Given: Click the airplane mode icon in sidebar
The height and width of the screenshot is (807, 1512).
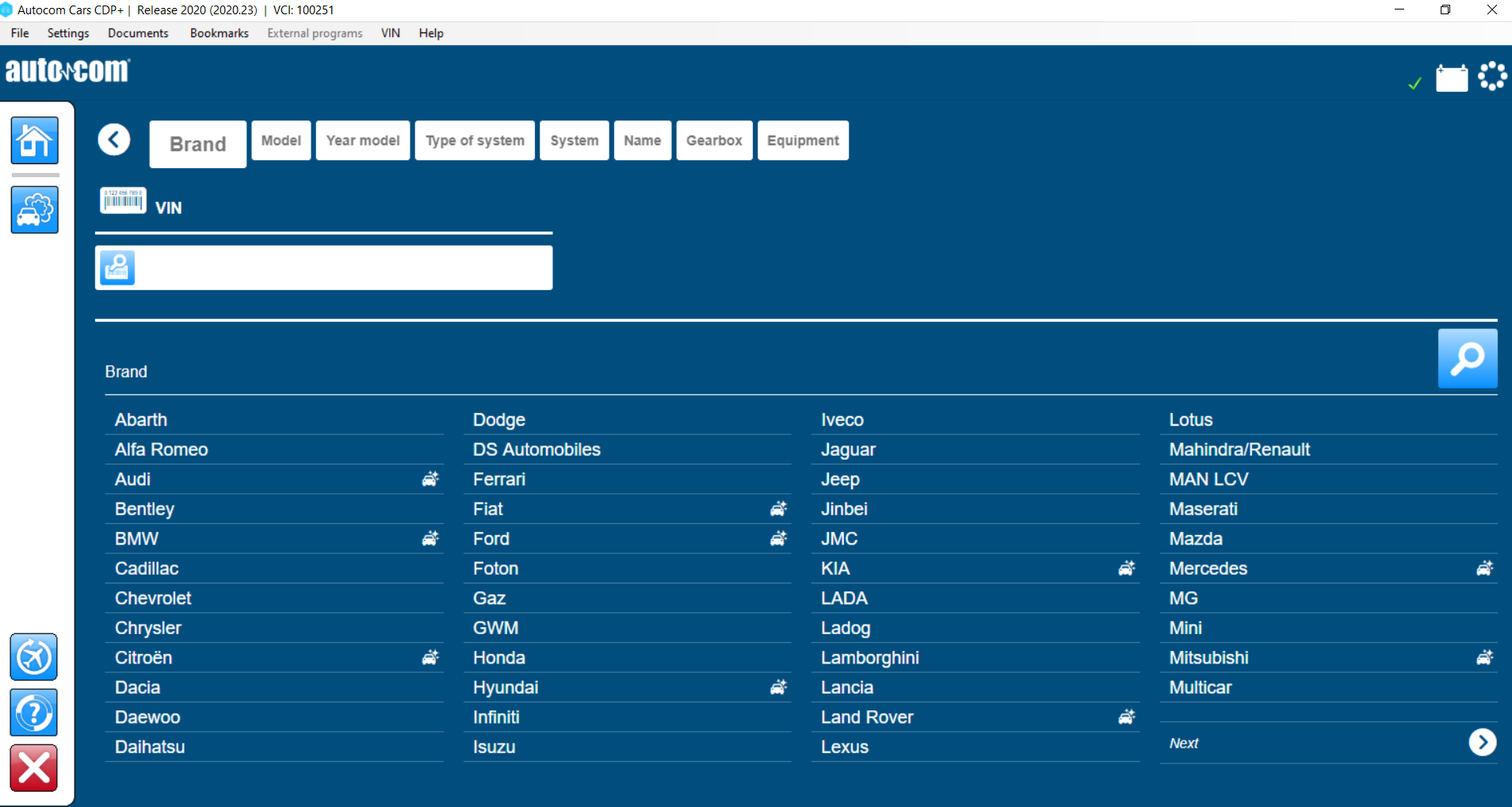Looking at the screenshot, I should (x=33, y=656).
